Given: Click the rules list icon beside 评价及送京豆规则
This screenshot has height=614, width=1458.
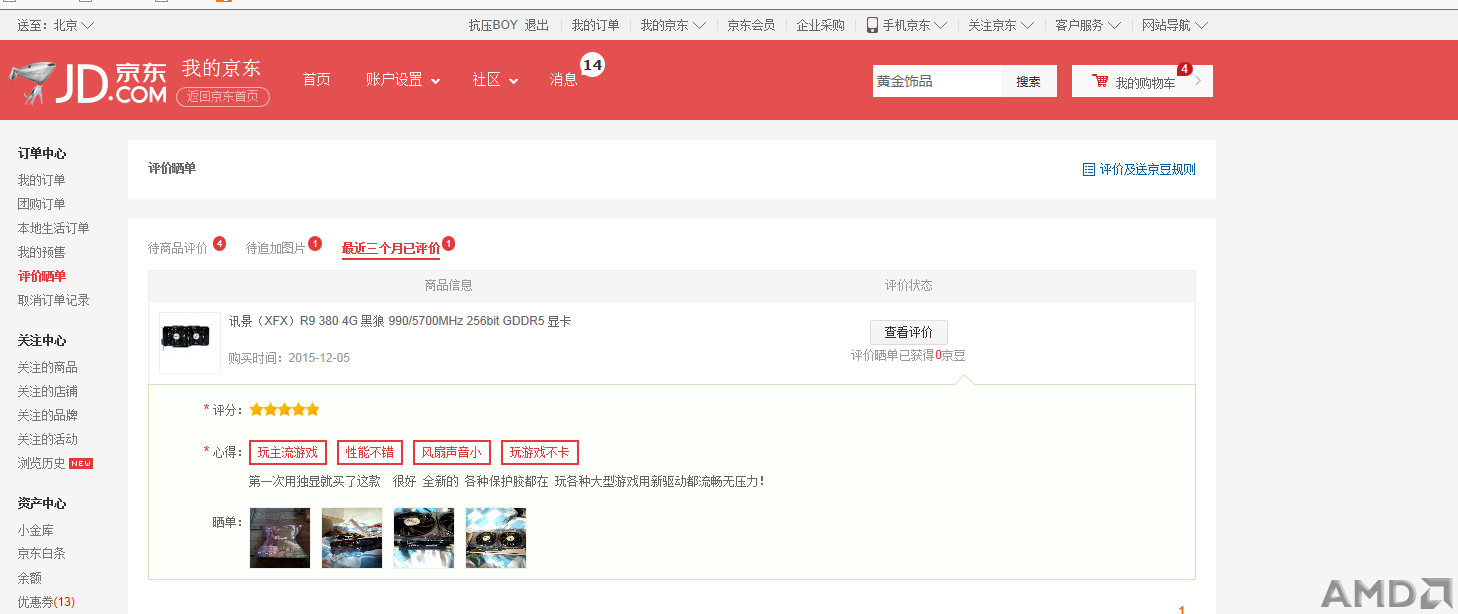Looking at the screenshot, I should pos(1089,170).
